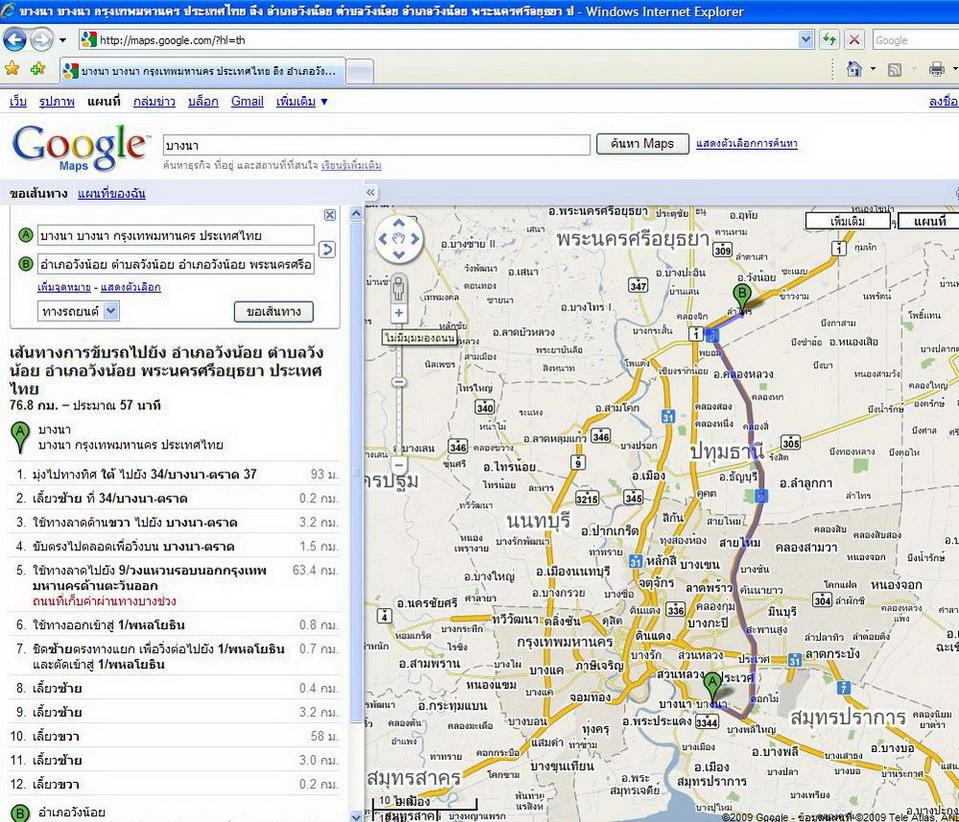959x822 pixels.
Task: Click the Home page icon
Action: (854, 69)
